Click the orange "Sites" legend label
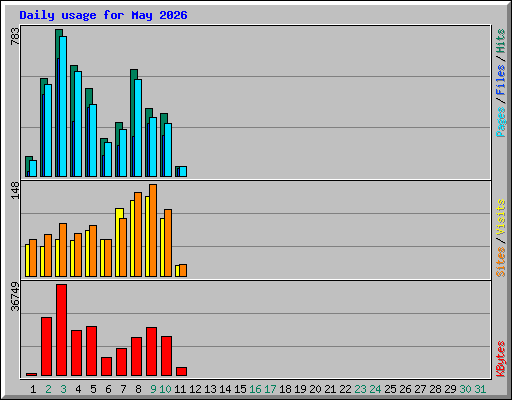 [x=501, y=262]
